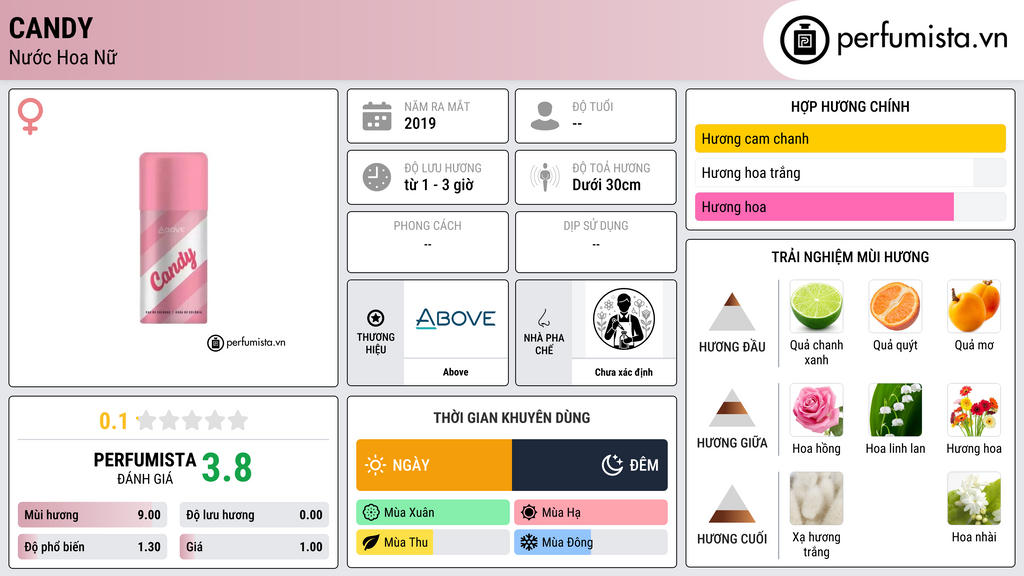
Task: Click the Hương giữa pyramid icon
Action: click(732, 408)
